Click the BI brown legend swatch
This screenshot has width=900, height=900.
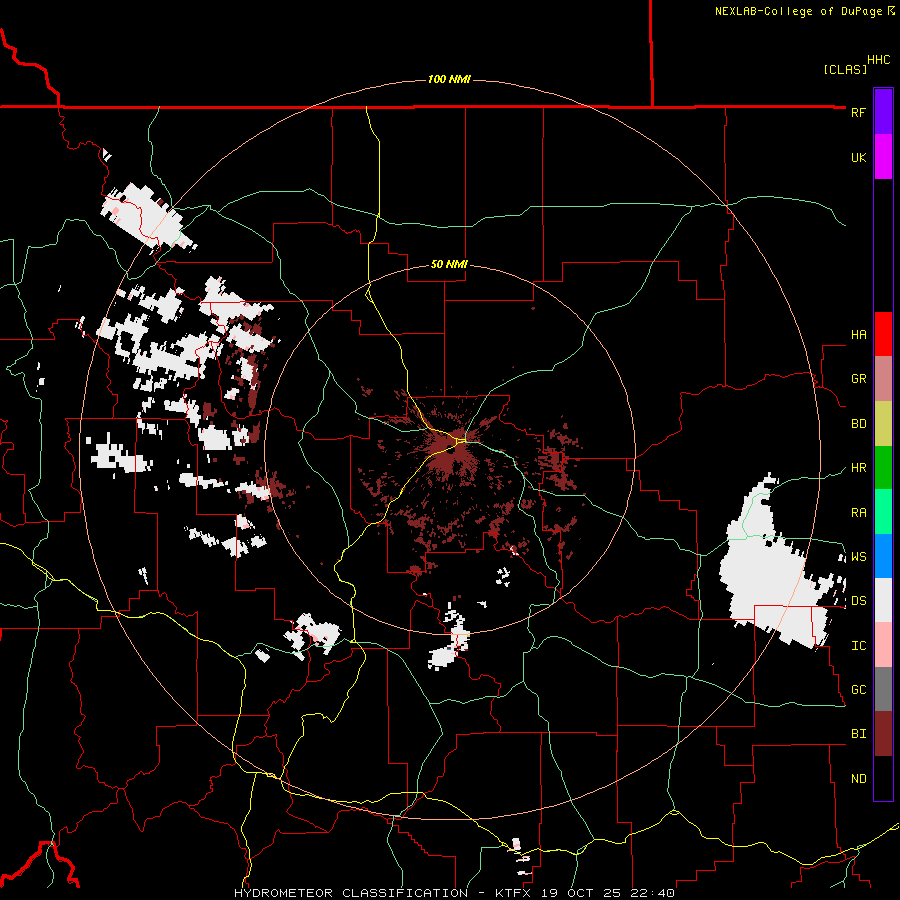[x=883, y=734]
